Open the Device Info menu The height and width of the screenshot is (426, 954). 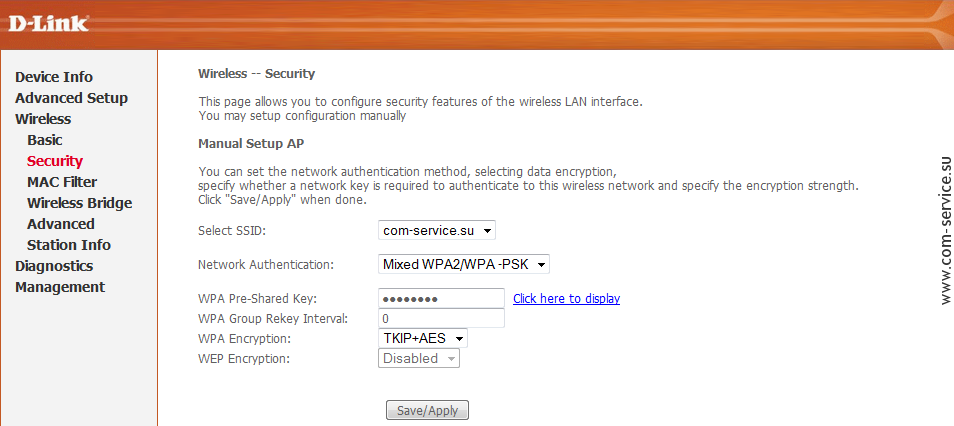54,77
